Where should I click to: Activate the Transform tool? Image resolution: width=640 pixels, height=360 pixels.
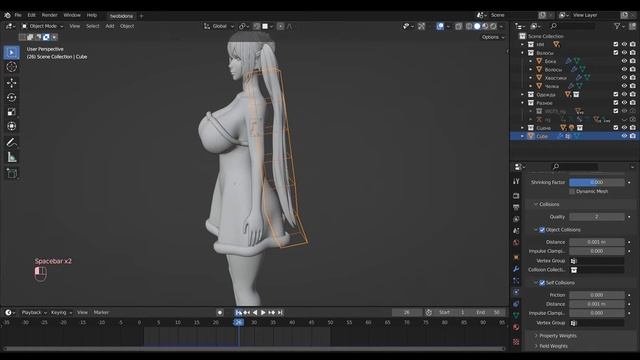[11, 126]
